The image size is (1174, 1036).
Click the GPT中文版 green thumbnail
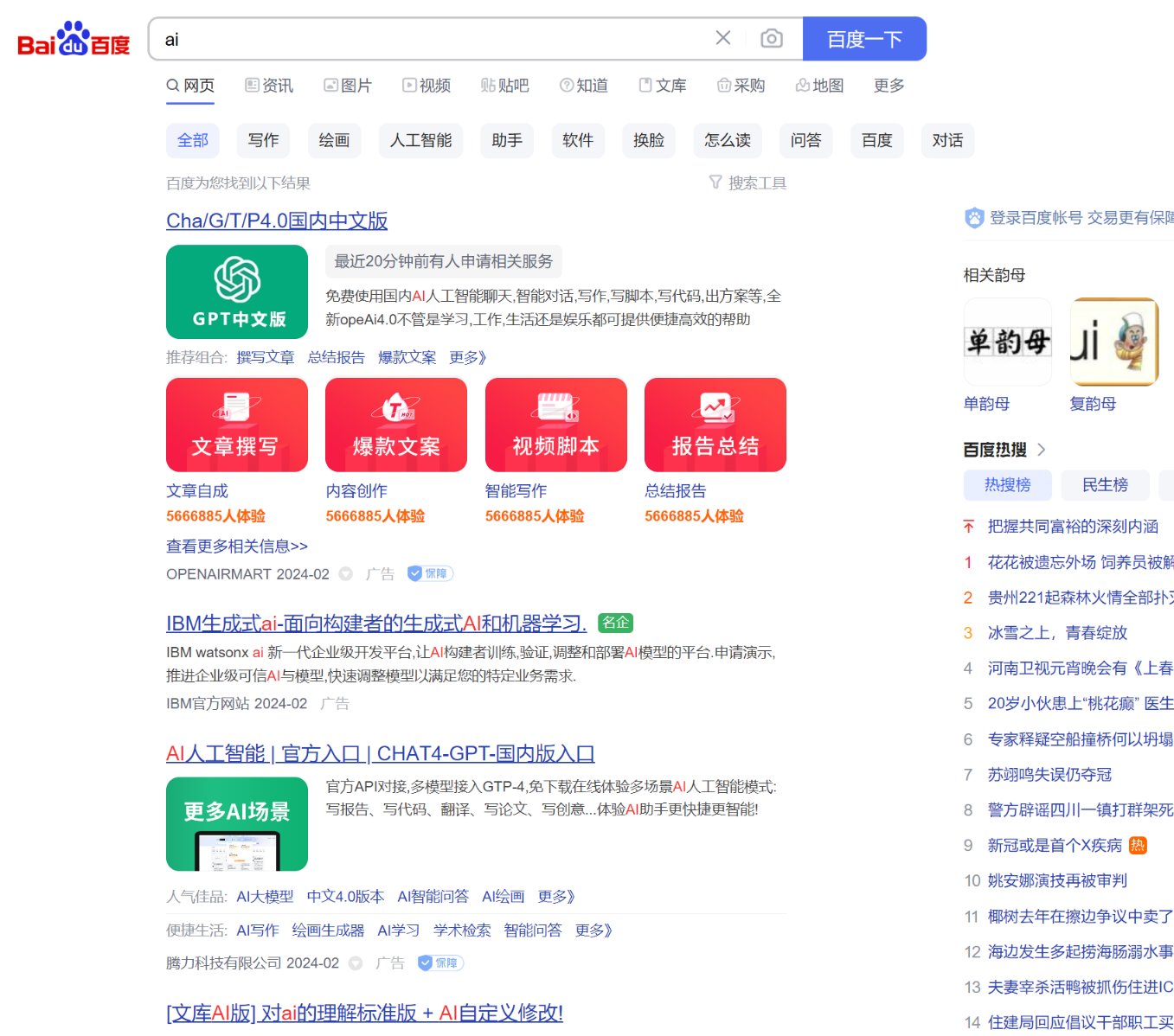(237, 291)
